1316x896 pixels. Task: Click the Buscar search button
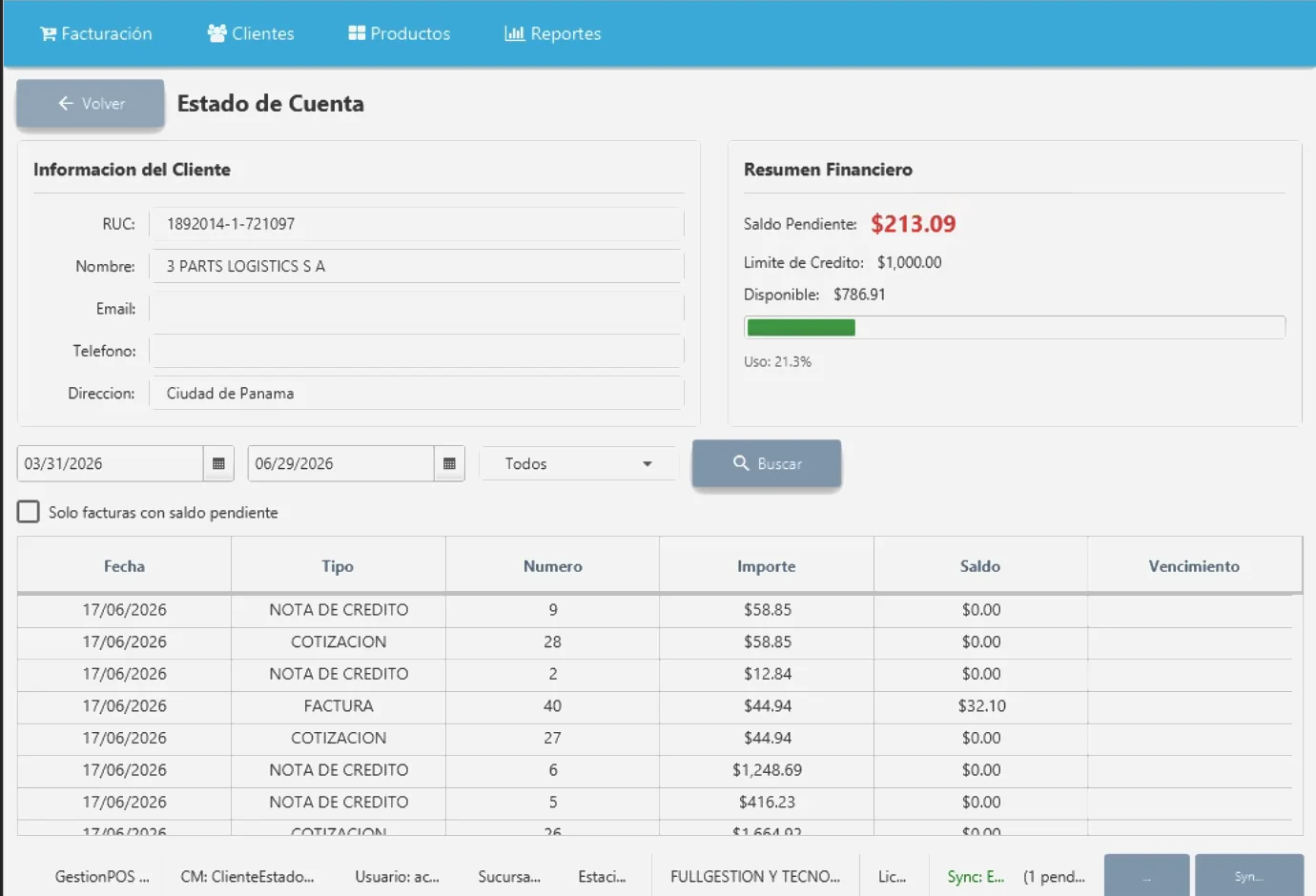[767, 463]
